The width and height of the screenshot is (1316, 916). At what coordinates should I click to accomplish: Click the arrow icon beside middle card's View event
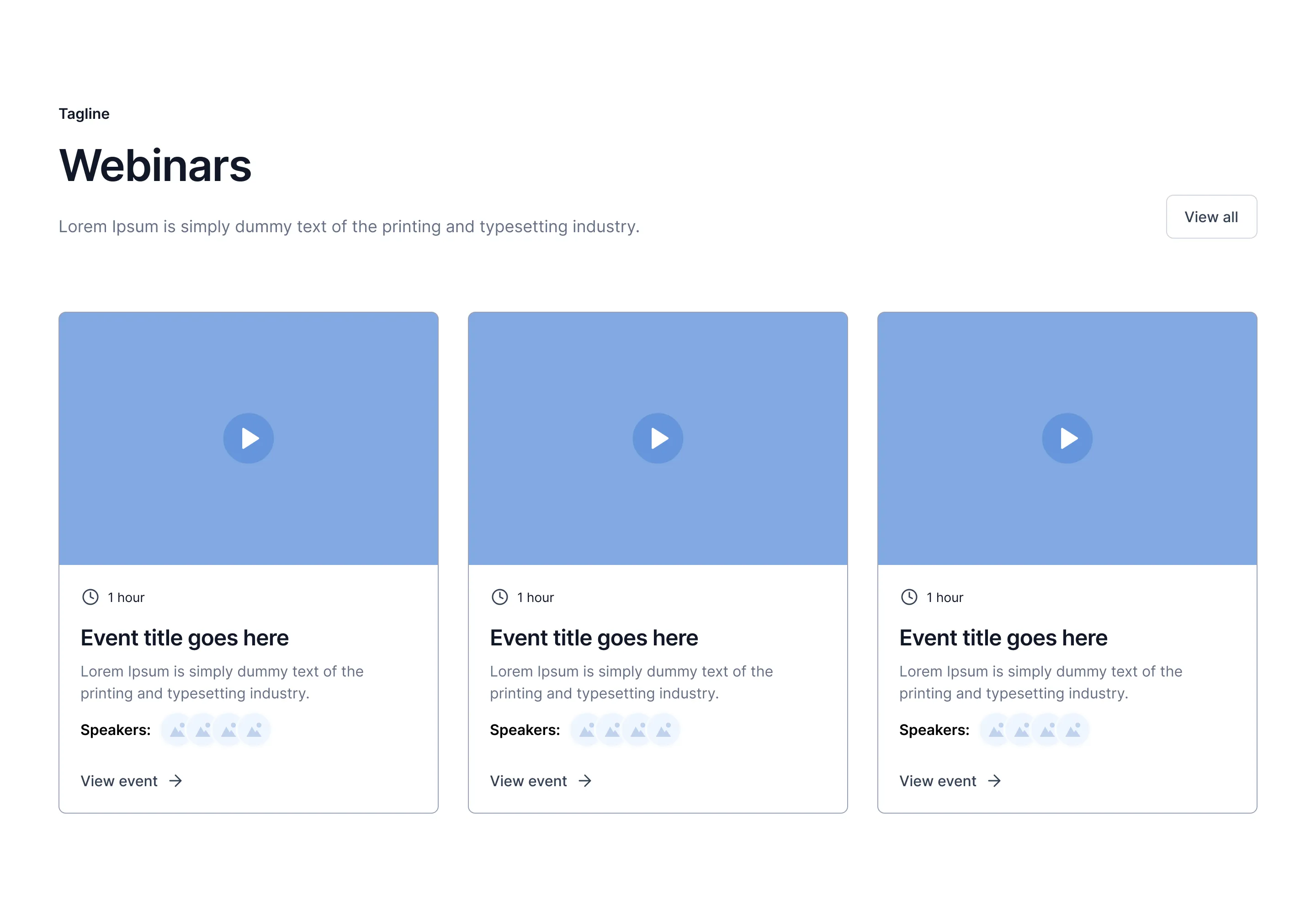(584, 781)
